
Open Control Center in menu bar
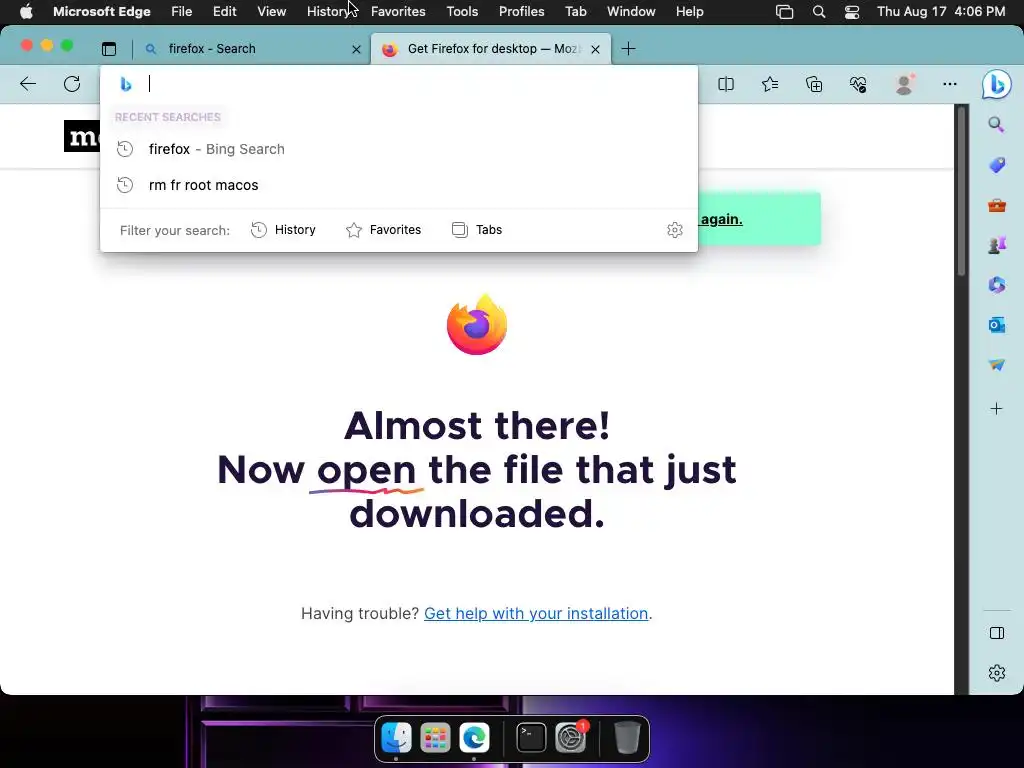click(x=852, y=12)
